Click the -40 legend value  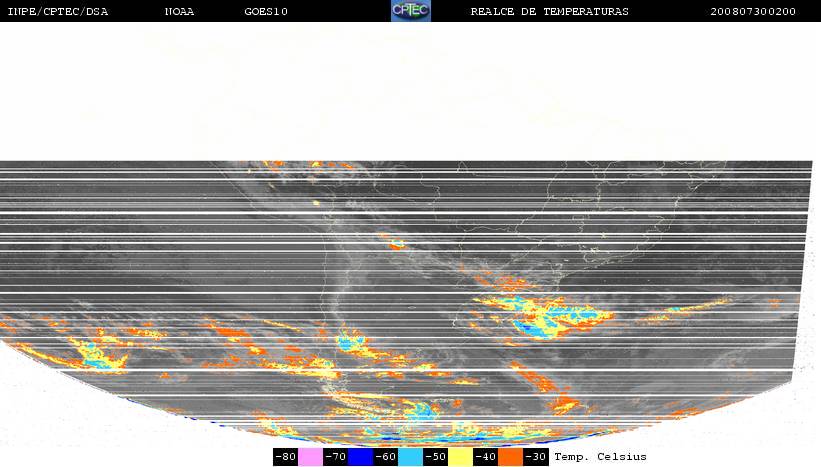[485, 457]
